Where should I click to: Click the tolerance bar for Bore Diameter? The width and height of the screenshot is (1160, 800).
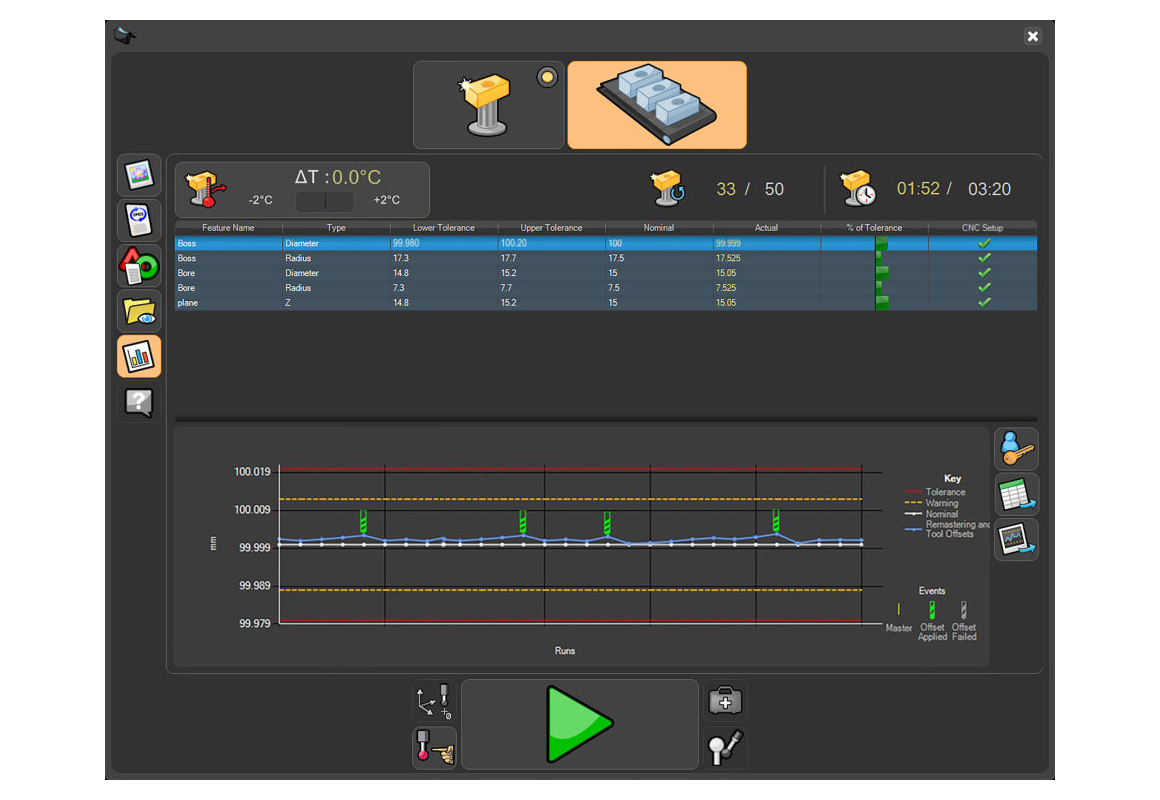click(x=882, y=272)
